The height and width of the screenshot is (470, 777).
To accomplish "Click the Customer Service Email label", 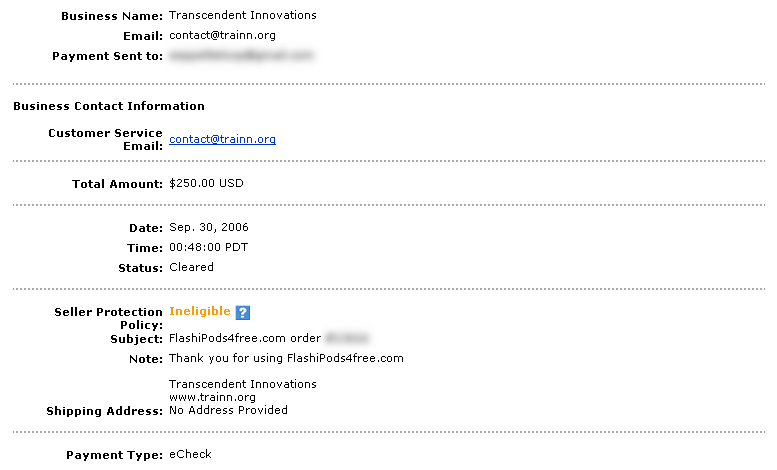I will pyautogui.click(x=105, y=139).
